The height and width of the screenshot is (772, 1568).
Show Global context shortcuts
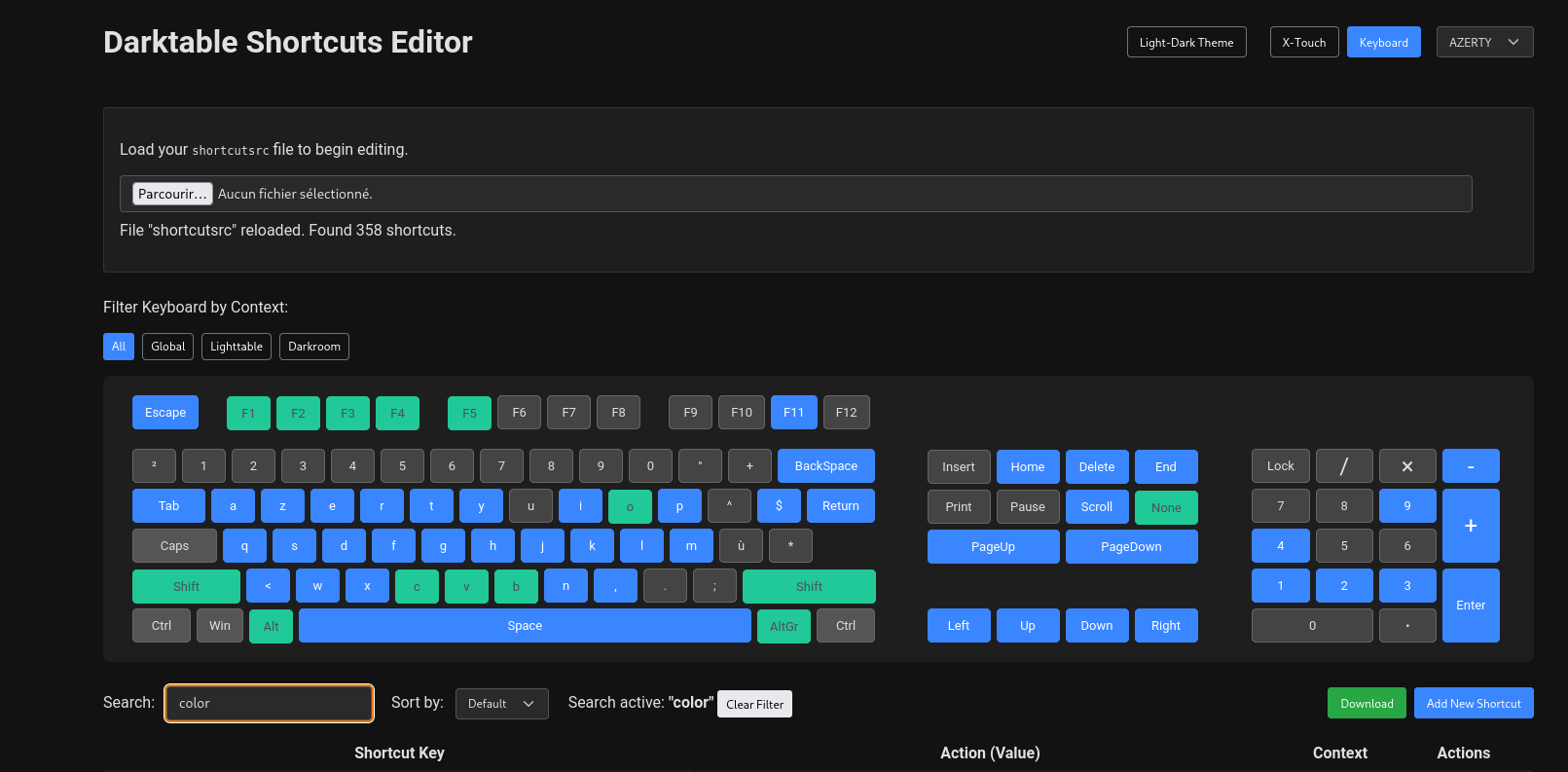tap(167, 347)
